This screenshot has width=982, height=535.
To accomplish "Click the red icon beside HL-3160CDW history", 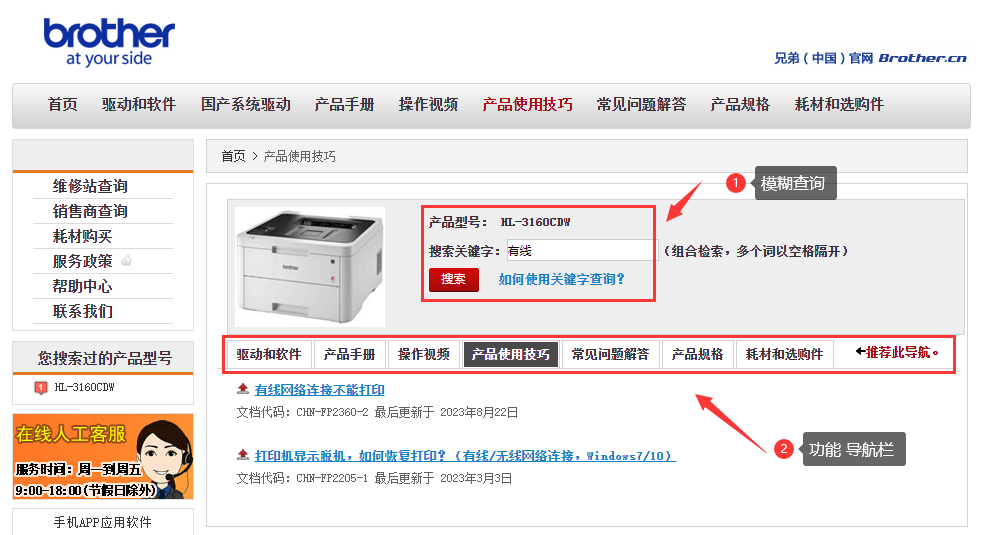I will (41, 388).
